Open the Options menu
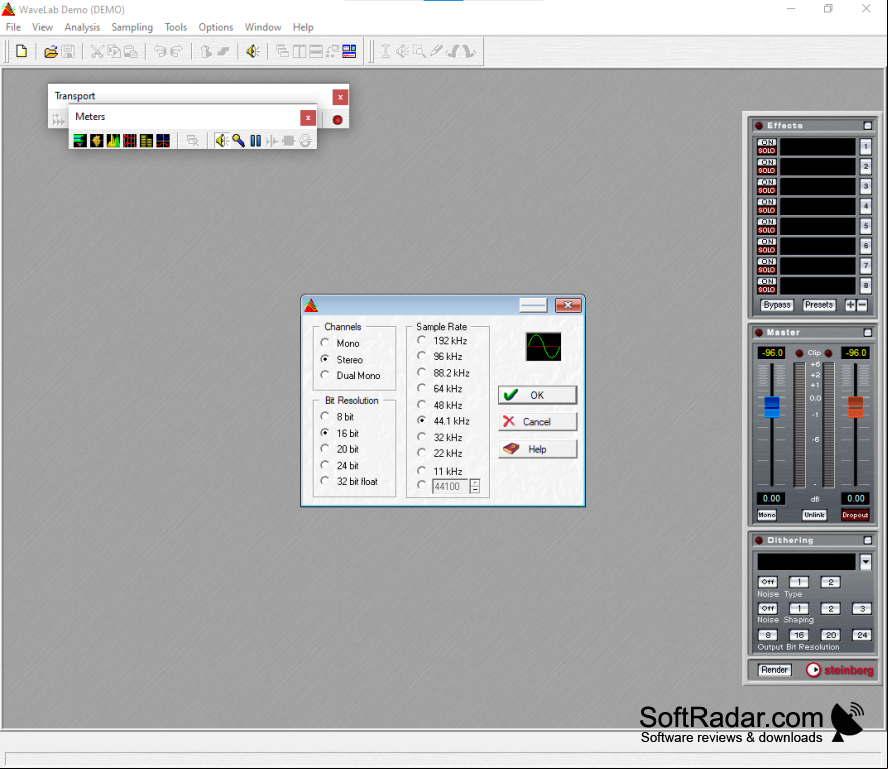This screenshot has width=888, height=769. tap(216, 27)
